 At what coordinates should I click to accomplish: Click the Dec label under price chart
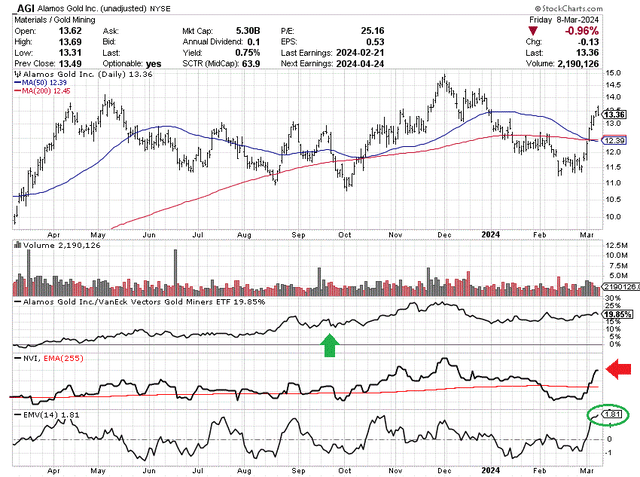click(444, 235)
